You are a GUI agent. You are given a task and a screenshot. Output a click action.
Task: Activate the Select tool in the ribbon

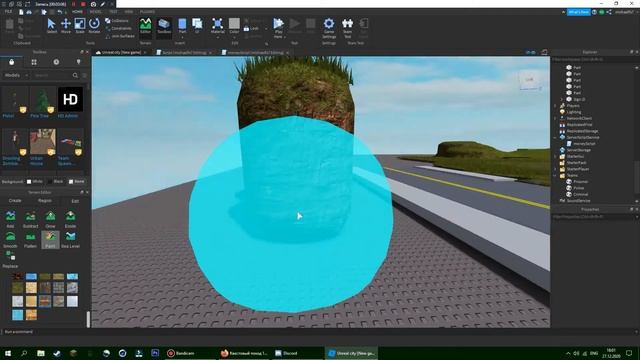pos(51,25)
